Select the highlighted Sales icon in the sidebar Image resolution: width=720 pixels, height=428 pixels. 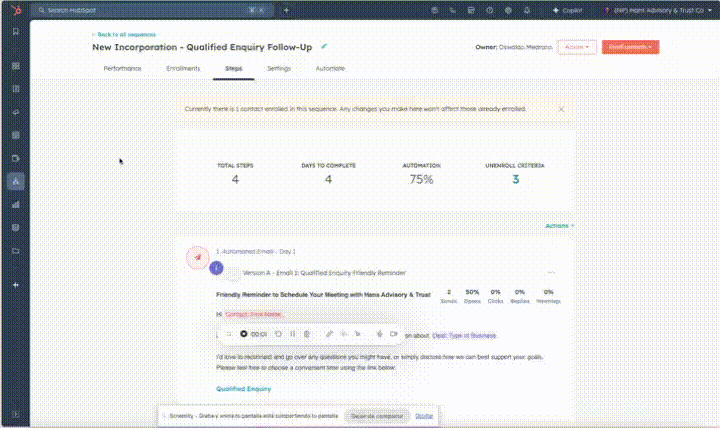16,181
